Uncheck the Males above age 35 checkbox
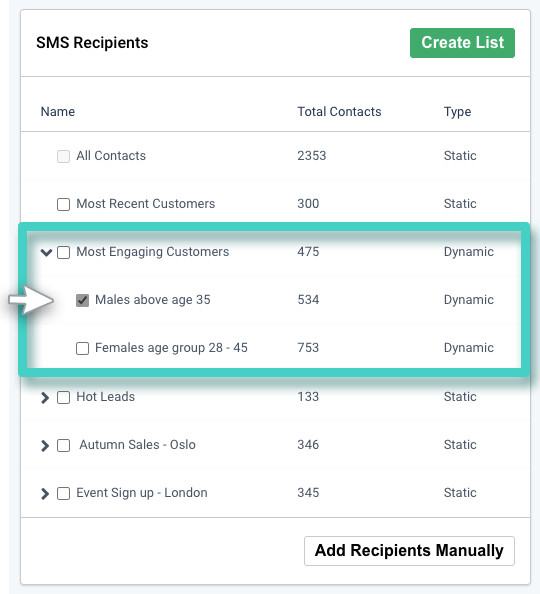 click(82, 300)
